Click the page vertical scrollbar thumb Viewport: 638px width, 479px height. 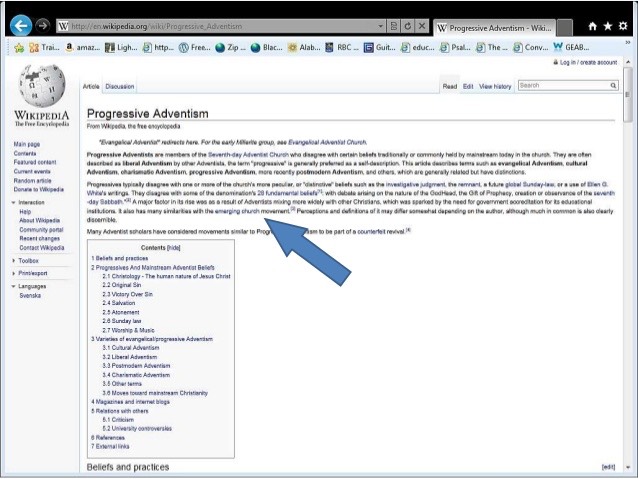(628, 94)
